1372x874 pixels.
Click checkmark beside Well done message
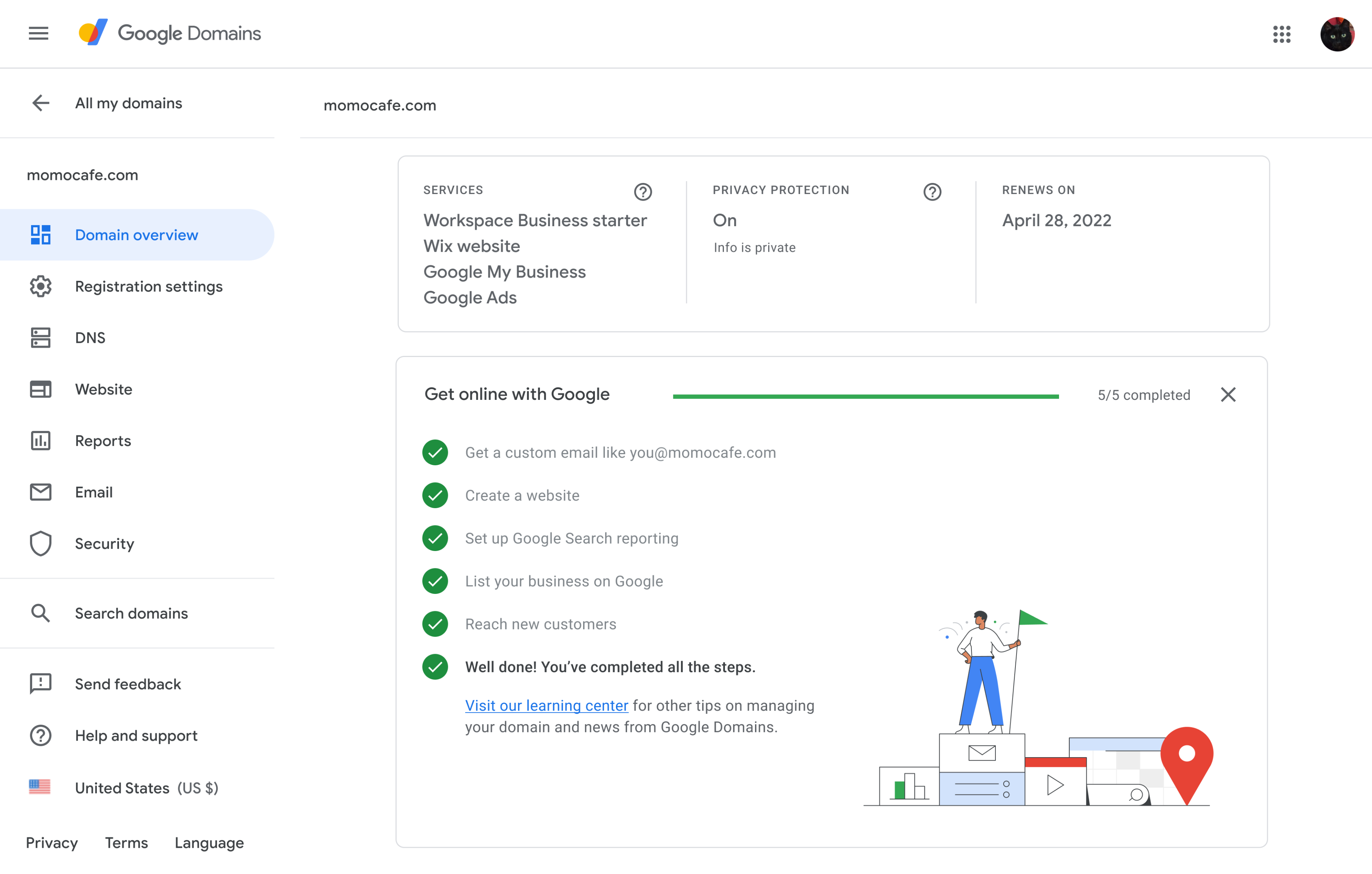(x=435, y=667)
